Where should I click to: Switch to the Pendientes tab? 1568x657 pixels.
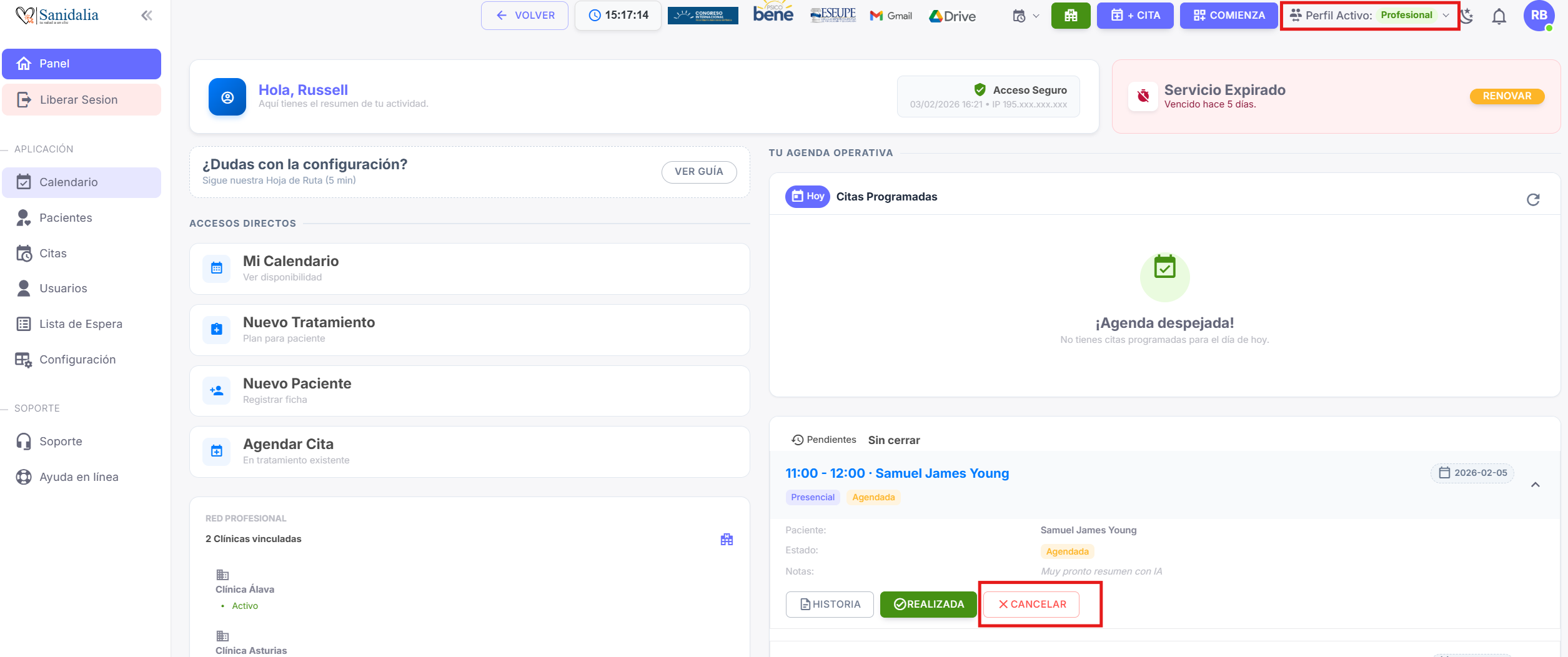point(824,440)
